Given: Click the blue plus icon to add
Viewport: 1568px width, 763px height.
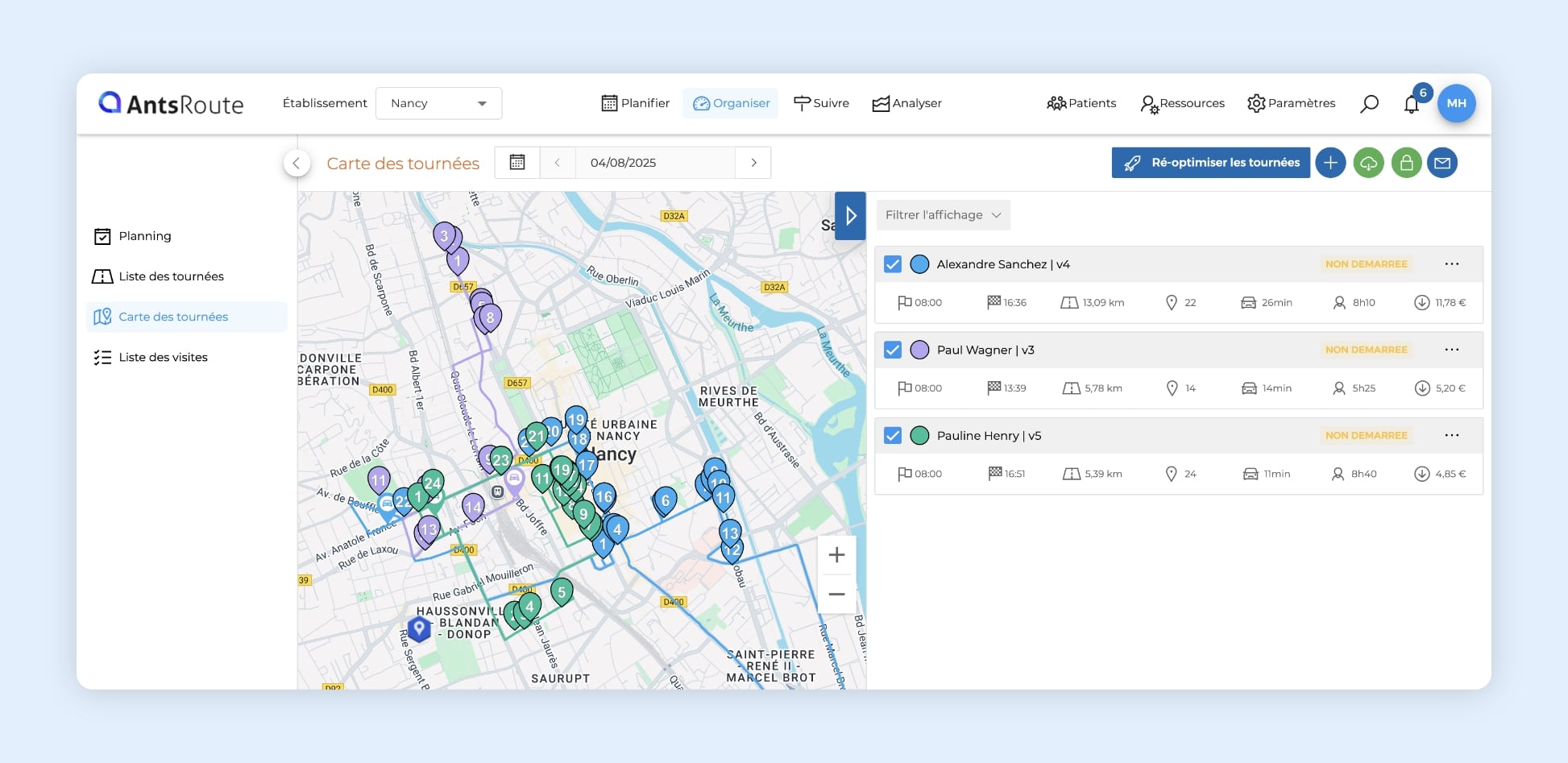Looking at the screenshot, I should (x=1330, y=162).
